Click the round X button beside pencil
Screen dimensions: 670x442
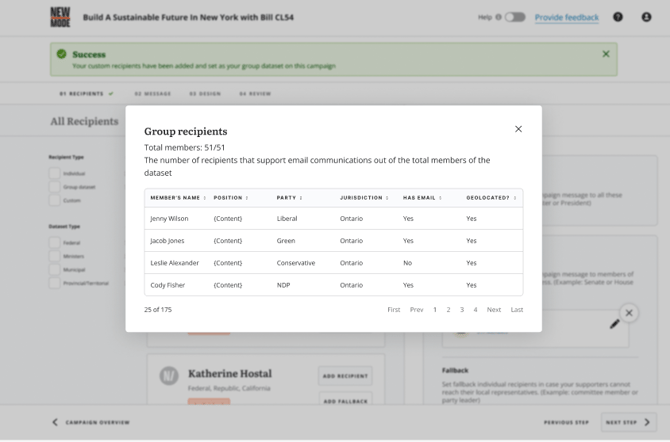(x=629, y=313)
